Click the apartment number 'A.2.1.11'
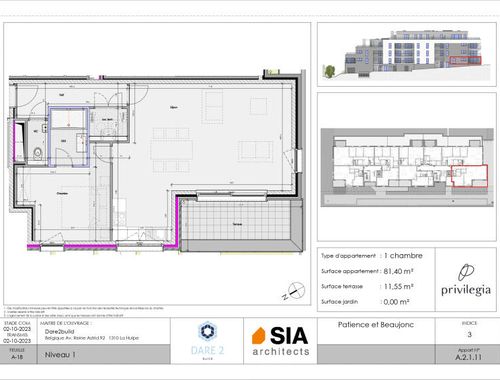The width and height of the screenshot is (500, 380). pos(469,357)
